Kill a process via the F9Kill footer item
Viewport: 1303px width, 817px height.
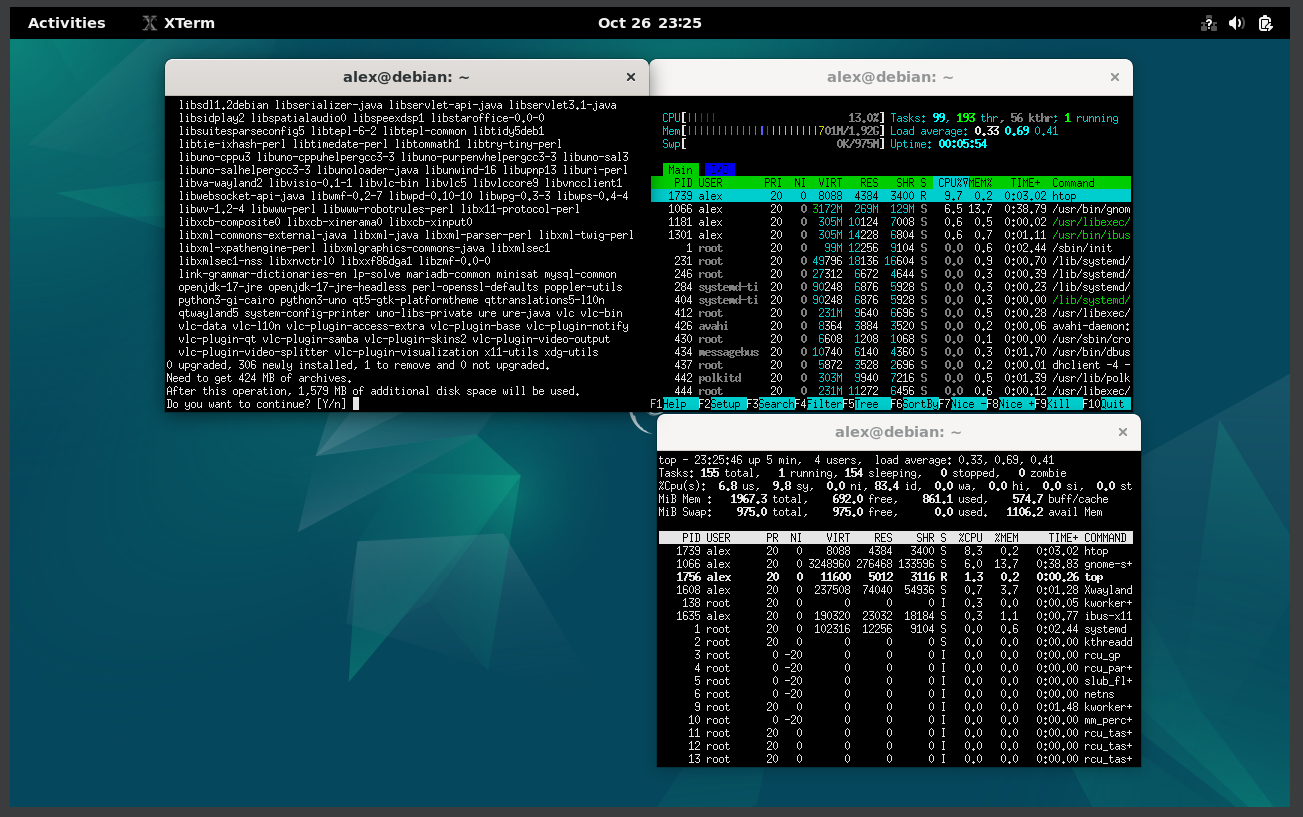click(1058, 403)
